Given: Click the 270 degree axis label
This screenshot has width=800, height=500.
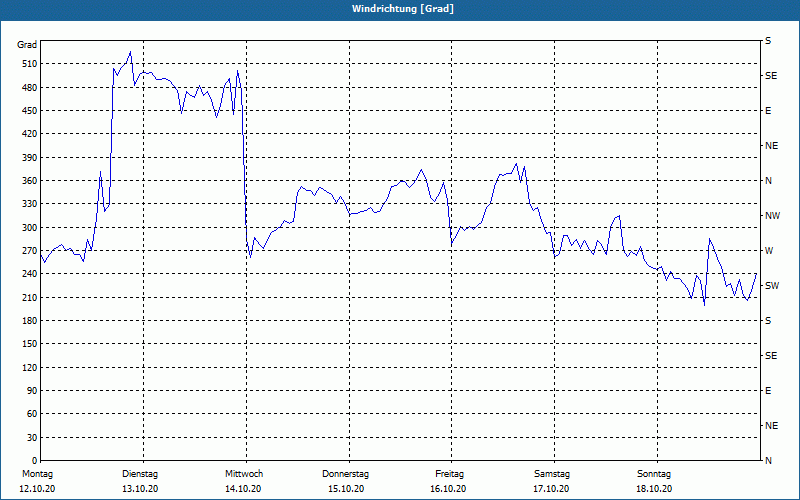Looking at the screenshot, I should click(31, 251).
